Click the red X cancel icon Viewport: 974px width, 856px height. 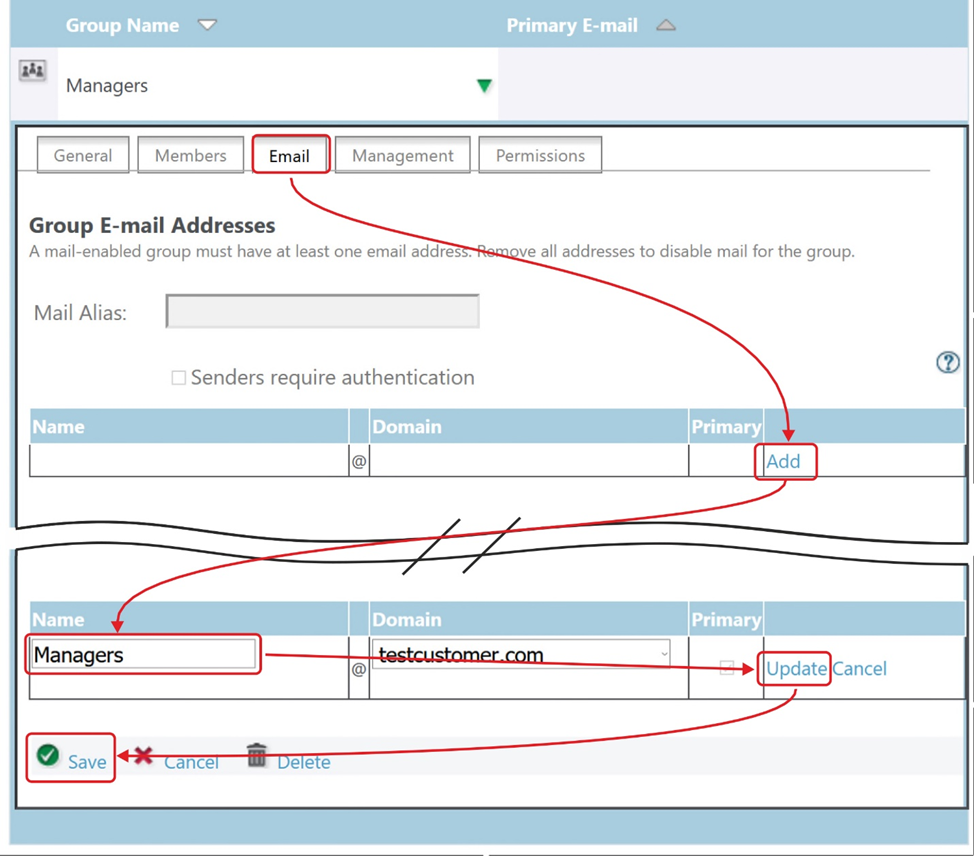tap(143, 756)
